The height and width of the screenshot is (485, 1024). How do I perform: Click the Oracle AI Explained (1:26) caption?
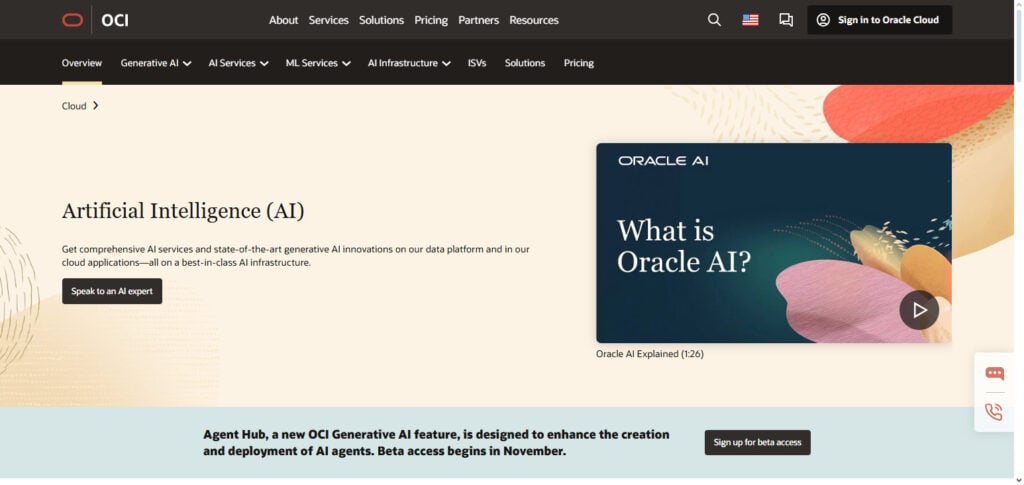650,354
